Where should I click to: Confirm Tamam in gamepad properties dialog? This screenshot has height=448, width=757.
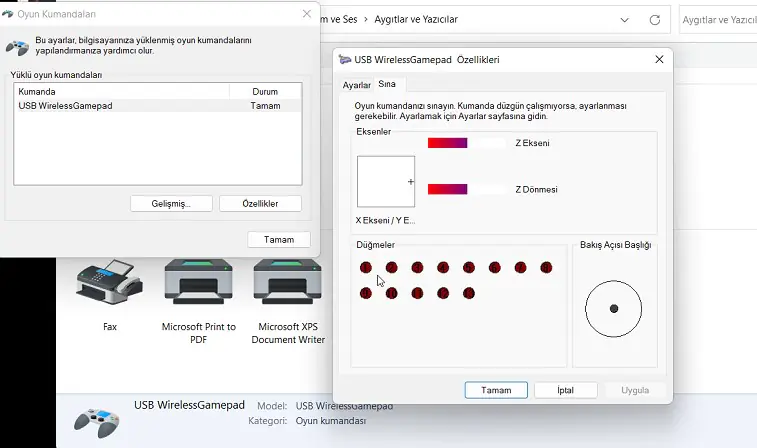[496, 390]
